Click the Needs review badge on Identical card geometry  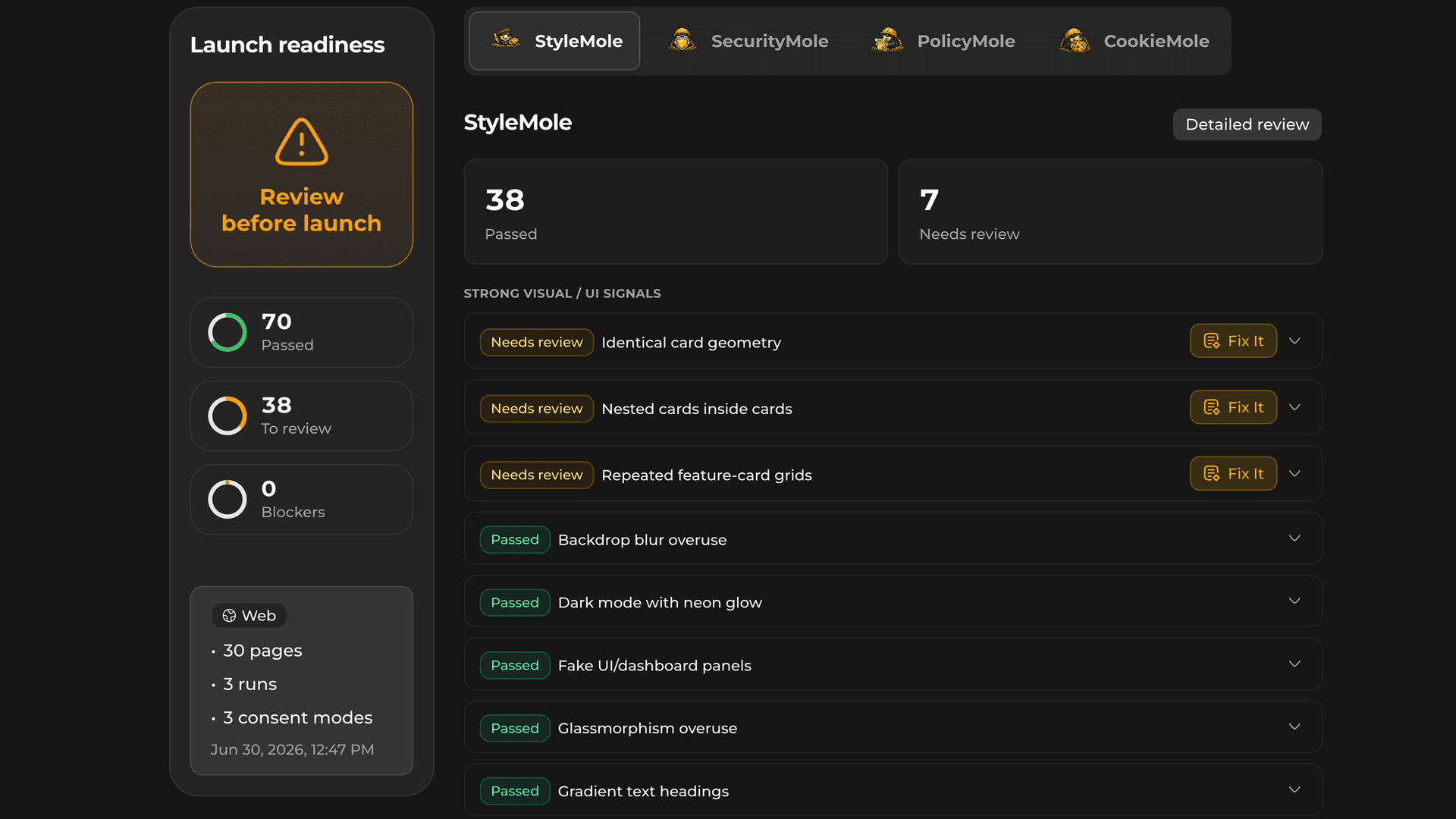tap(537, 342)
